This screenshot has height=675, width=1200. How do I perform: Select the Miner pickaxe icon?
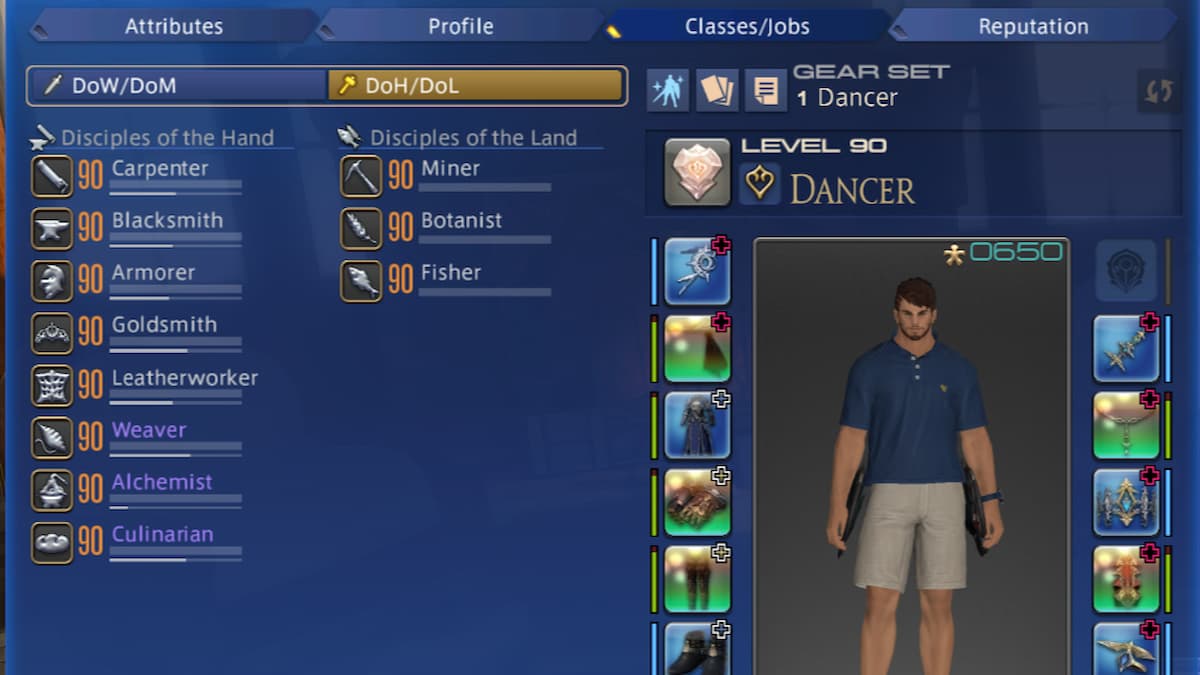tap(361, 176)
